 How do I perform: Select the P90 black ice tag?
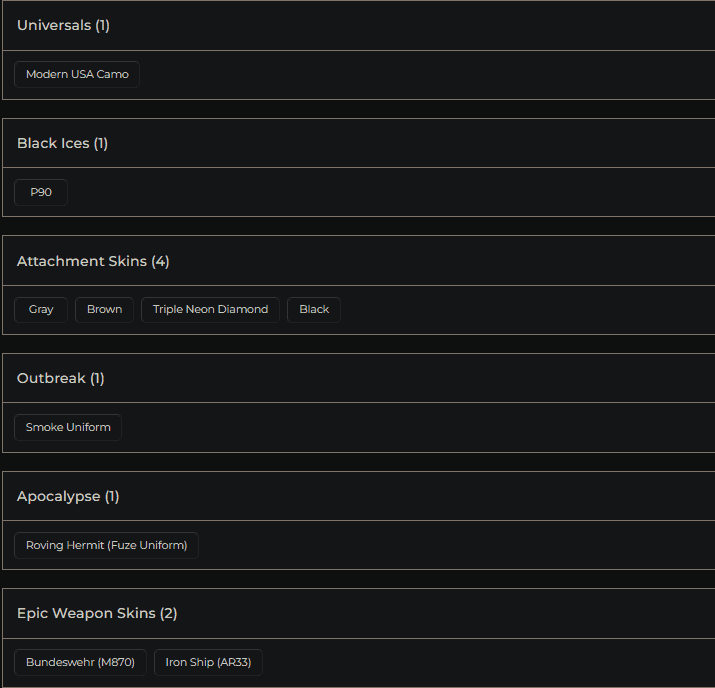point(41,192)
